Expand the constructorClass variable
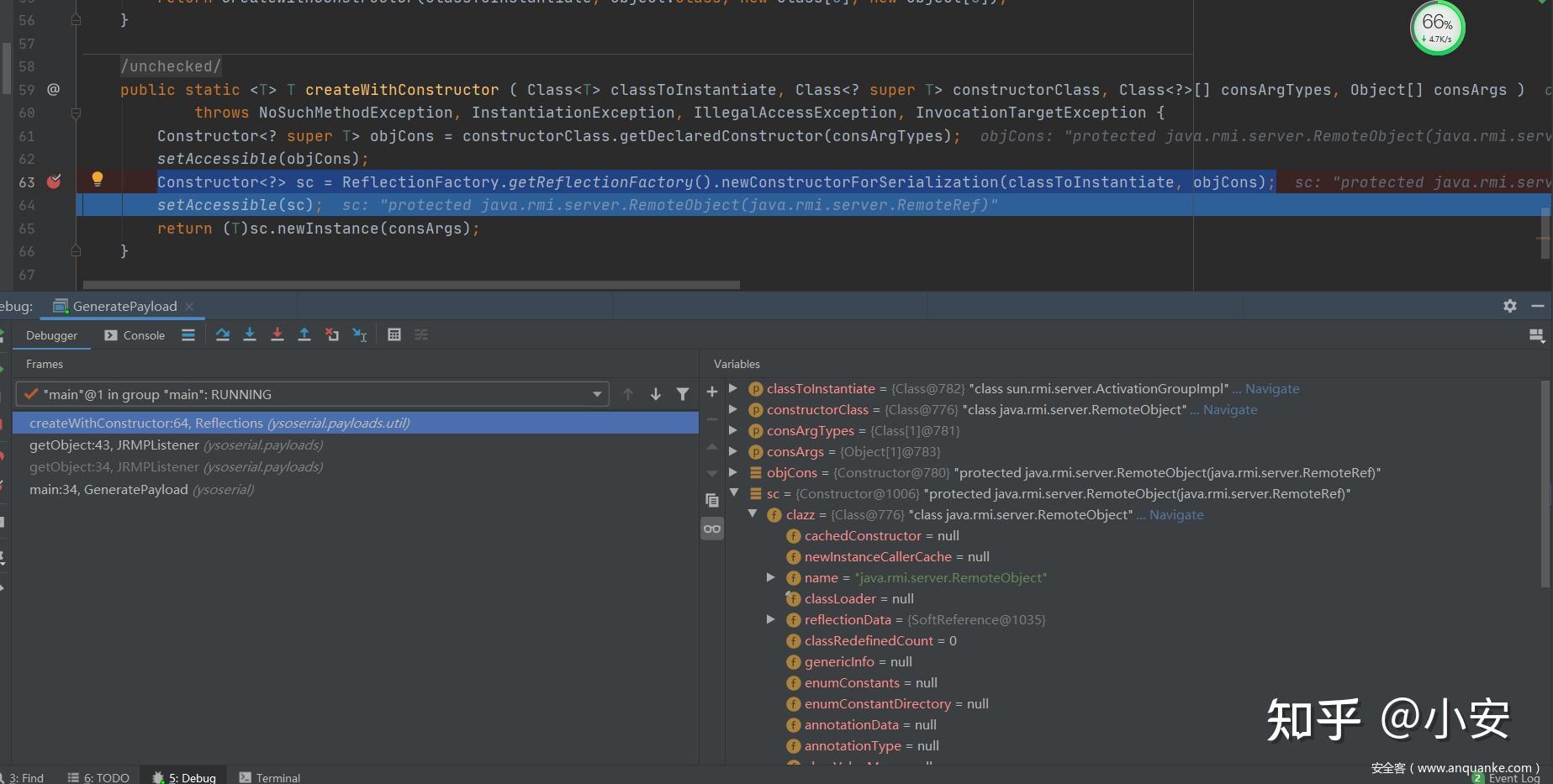1553x784 pixels. [x=733, y=409]
